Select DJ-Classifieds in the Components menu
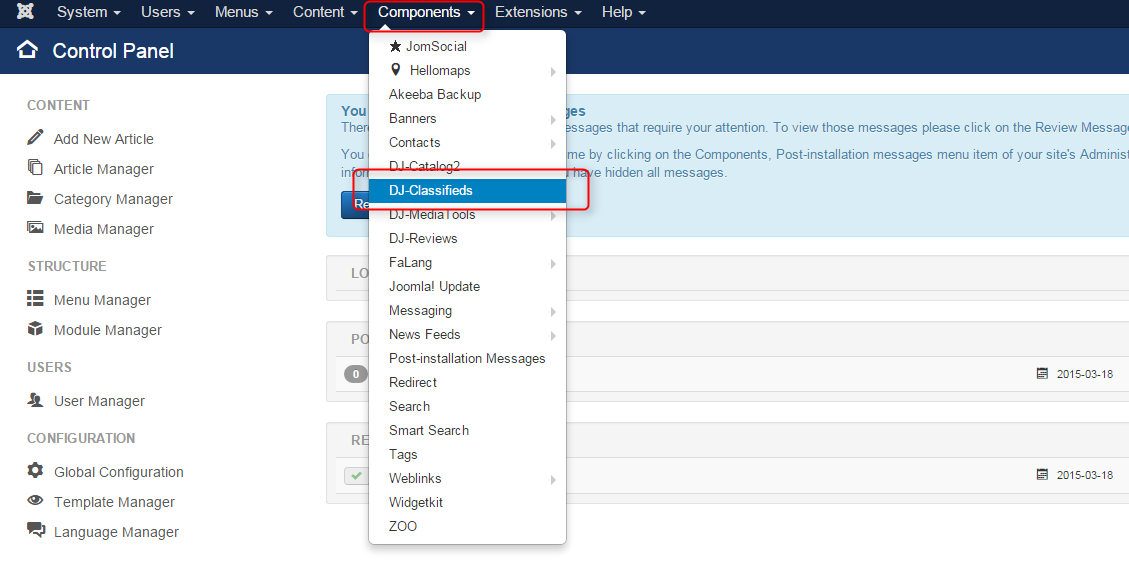 point(467,190)
